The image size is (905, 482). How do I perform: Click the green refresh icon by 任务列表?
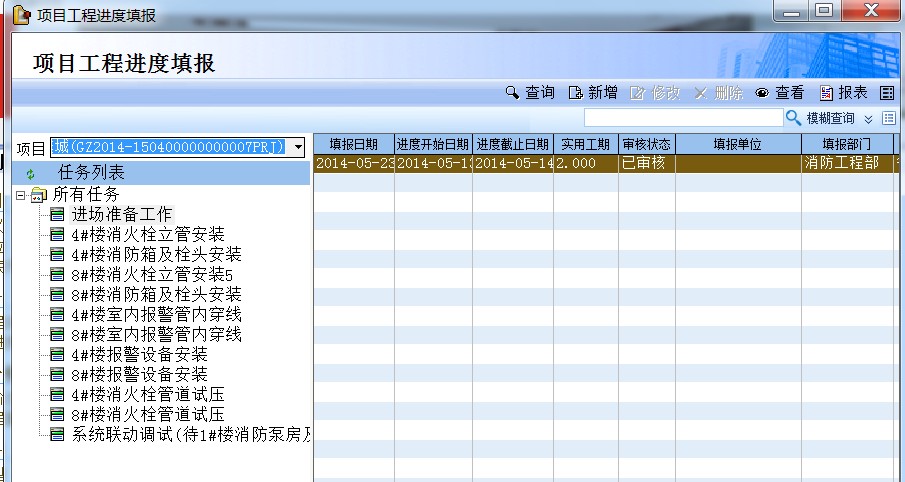tap(30, 174)
